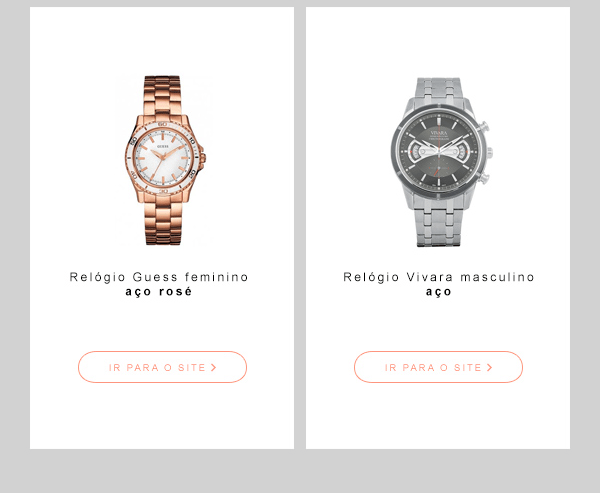
Task: Open the 'Relógio Guess feminino' title
Action: click(x=159, y=277)
